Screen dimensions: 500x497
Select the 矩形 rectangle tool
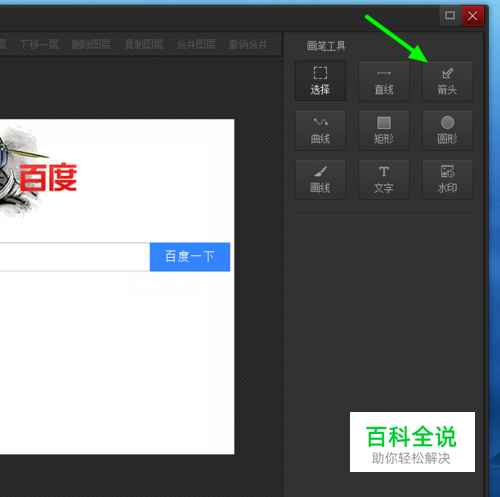[384, 130]
